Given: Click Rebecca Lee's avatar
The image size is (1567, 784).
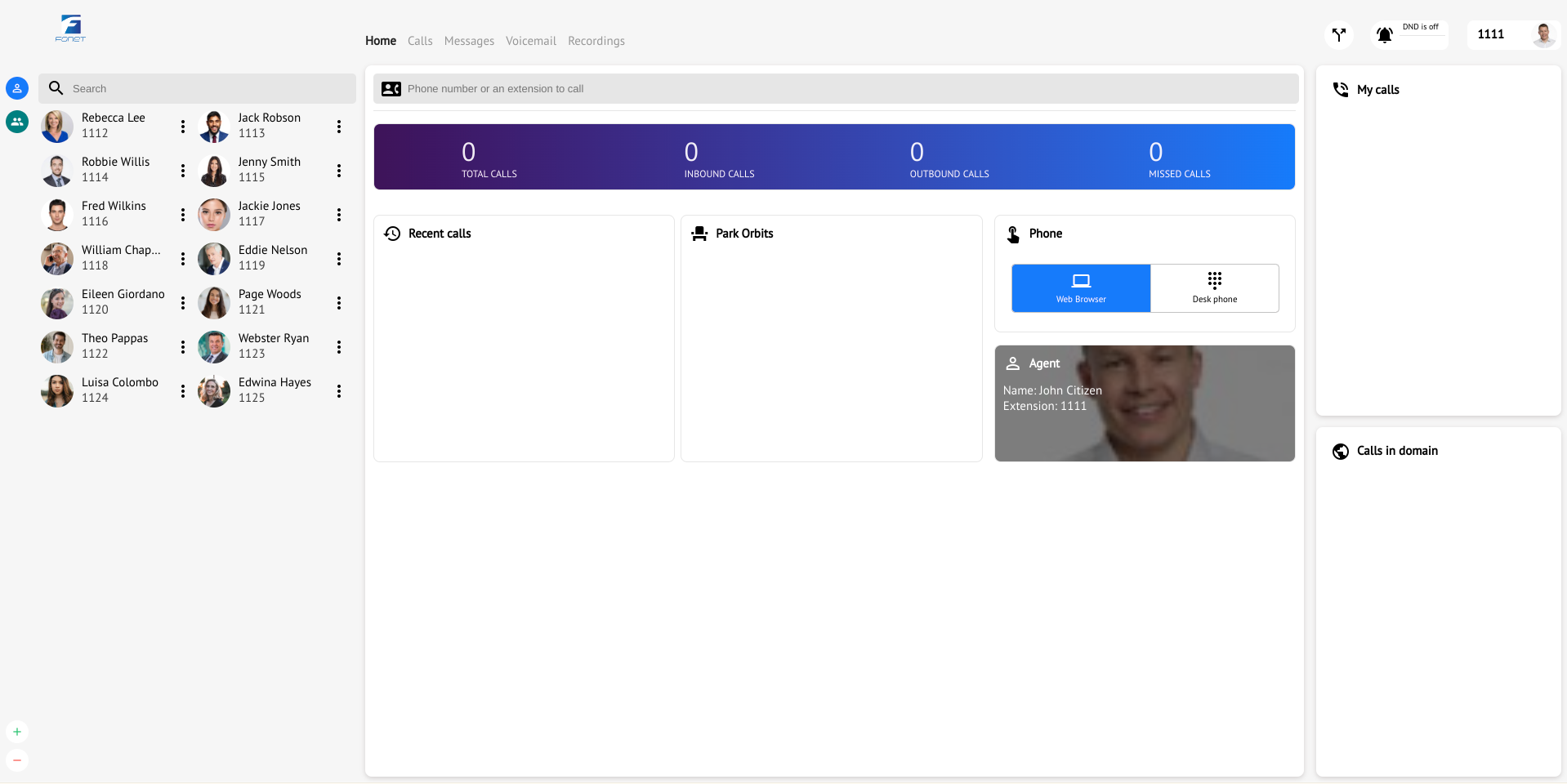Looking at the screenshot, I should point(57,127).
